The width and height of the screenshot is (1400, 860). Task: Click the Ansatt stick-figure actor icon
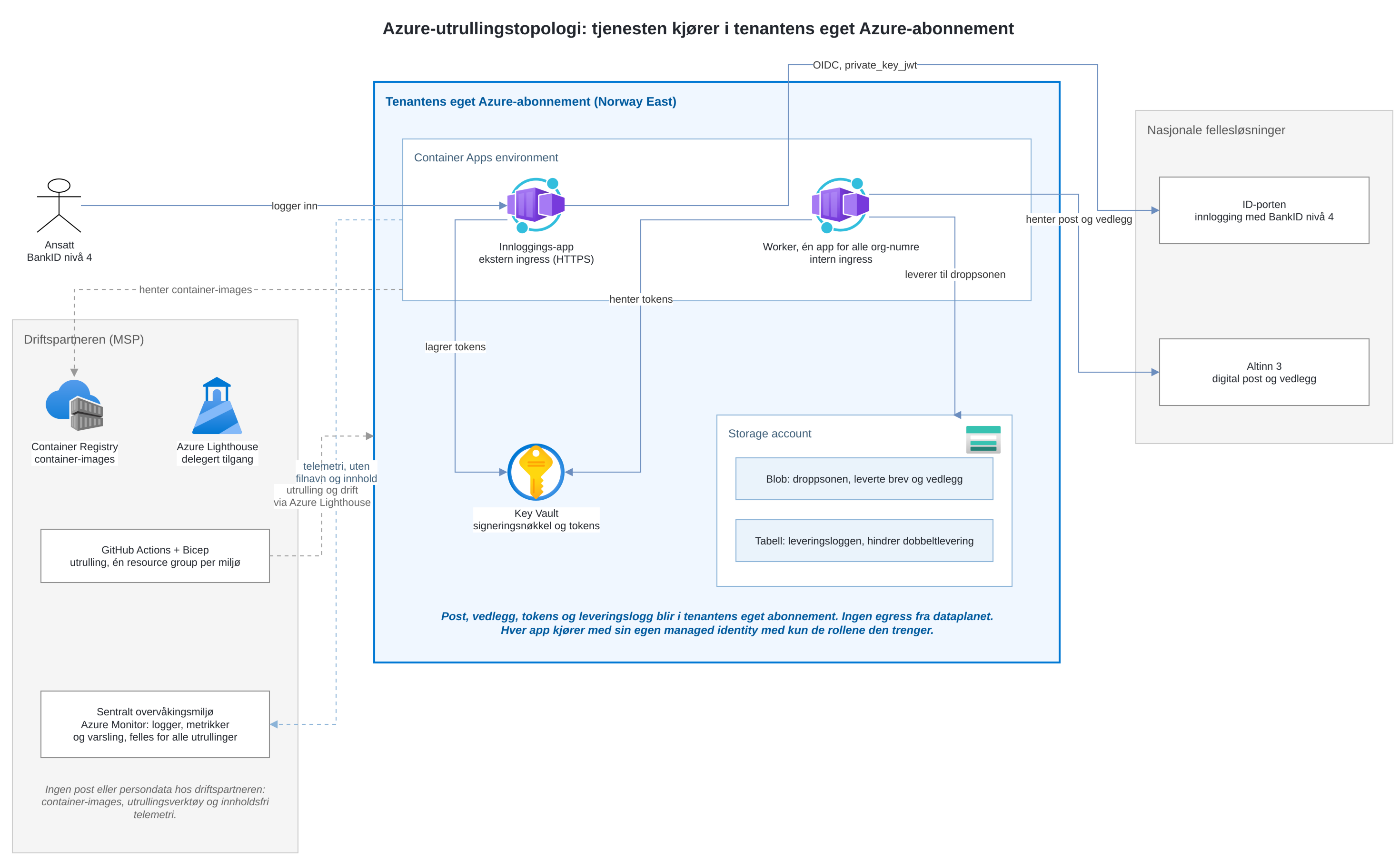point(59,205)
